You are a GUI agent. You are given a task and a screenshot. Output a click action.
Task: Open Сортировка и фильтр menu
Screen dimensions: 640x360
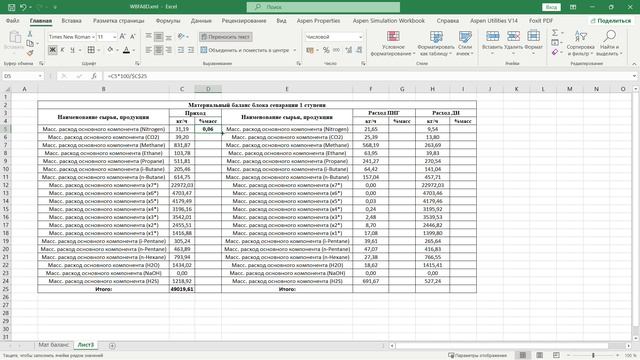point(580,43)
